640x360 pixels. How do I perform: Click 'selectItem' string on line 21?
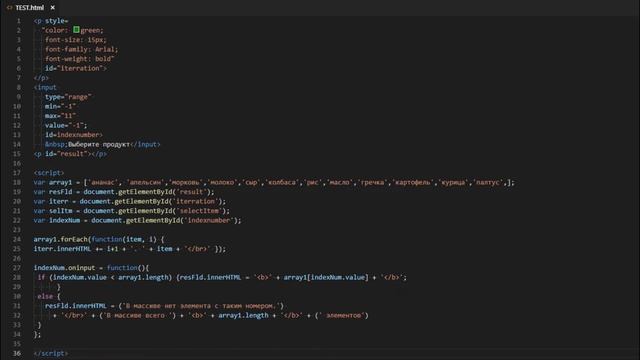coord(200,211)
